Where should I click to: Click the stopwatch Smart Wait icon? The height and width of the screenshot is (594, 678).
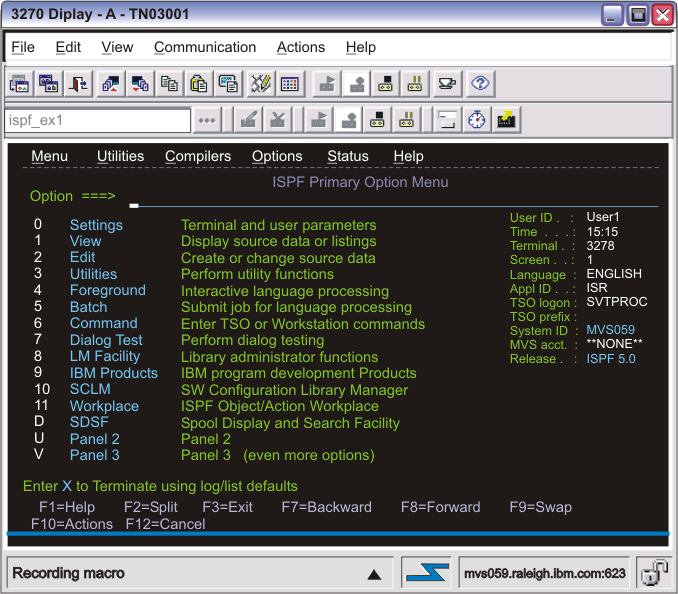click(477, 120)
